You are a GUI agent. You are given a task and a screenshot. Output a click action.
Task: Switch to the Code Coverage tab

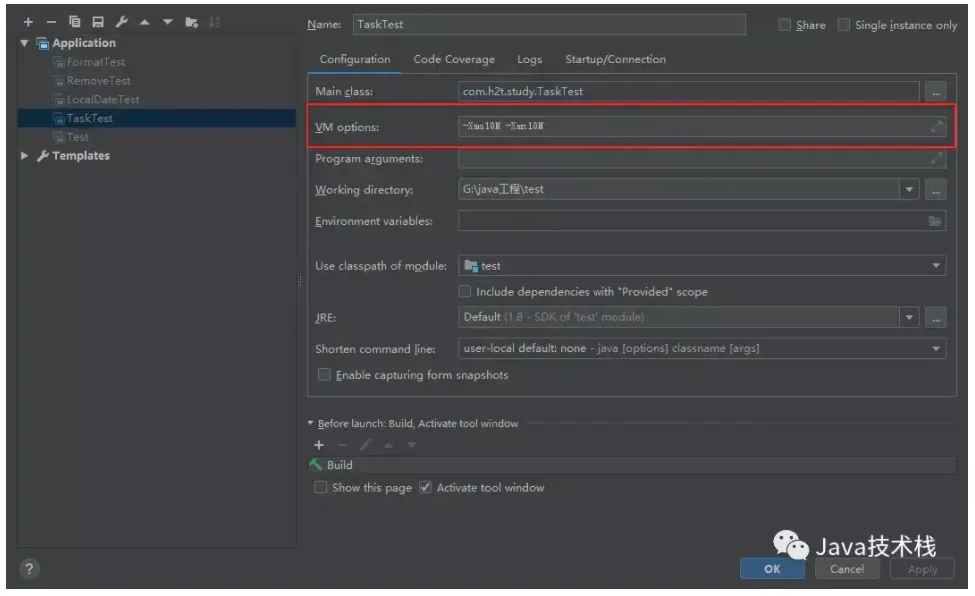coord(454,60)
